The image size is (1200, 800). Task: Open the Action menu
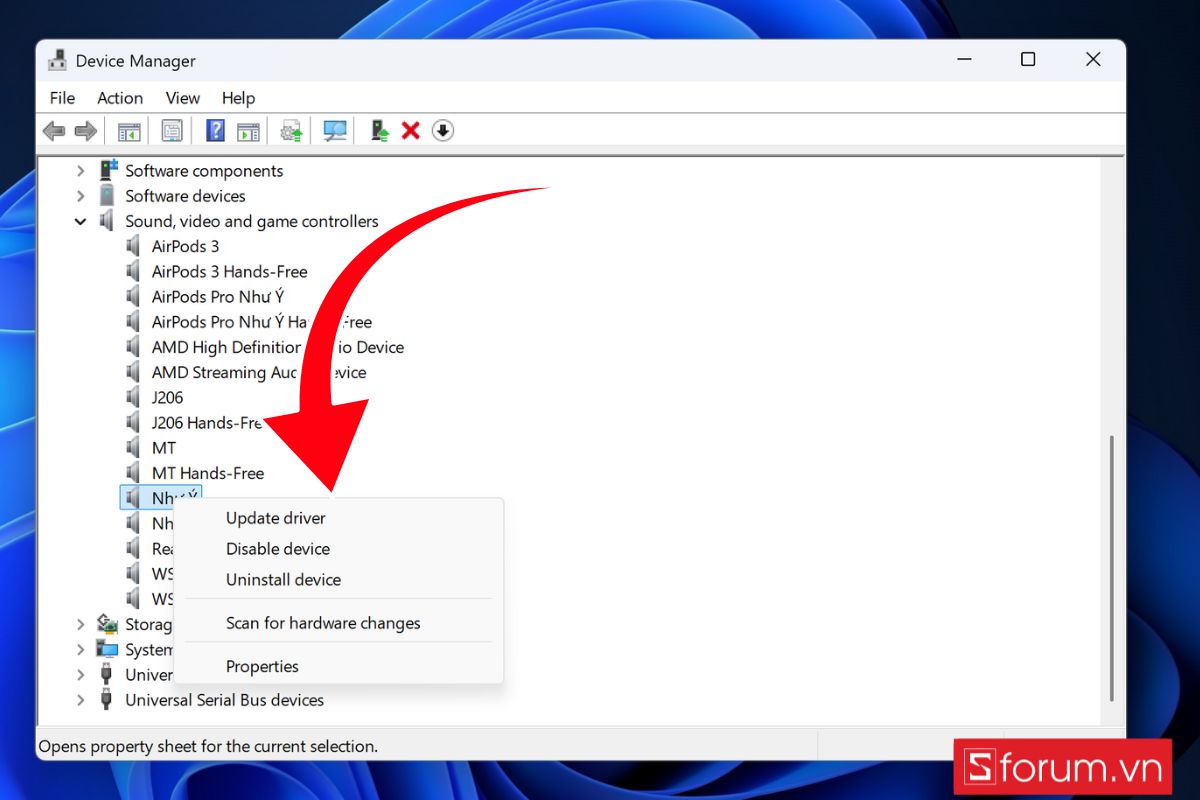[120, 98]
